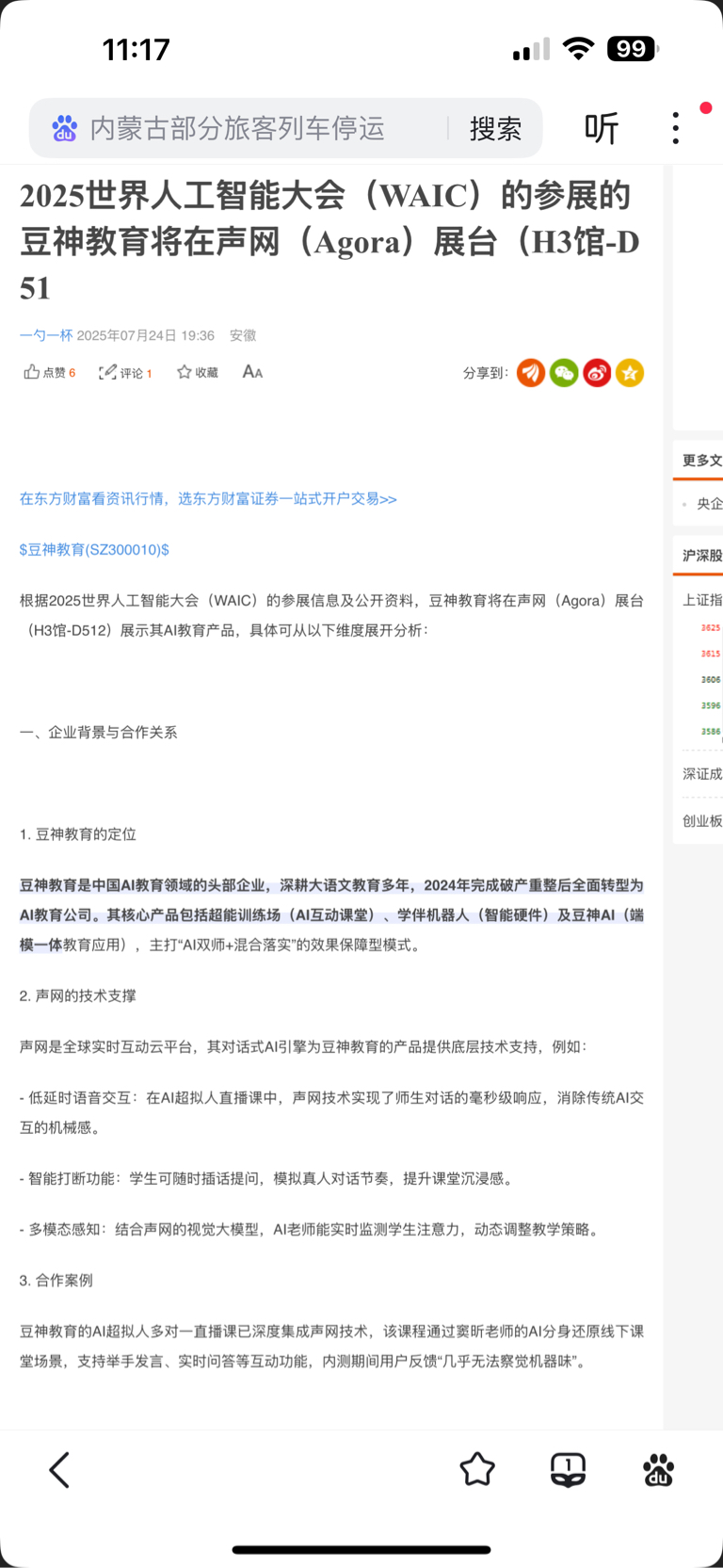Open Baidu home paw icon at bottom
The width and height of the screenshot is (723, 1568).
point(658,1470)
